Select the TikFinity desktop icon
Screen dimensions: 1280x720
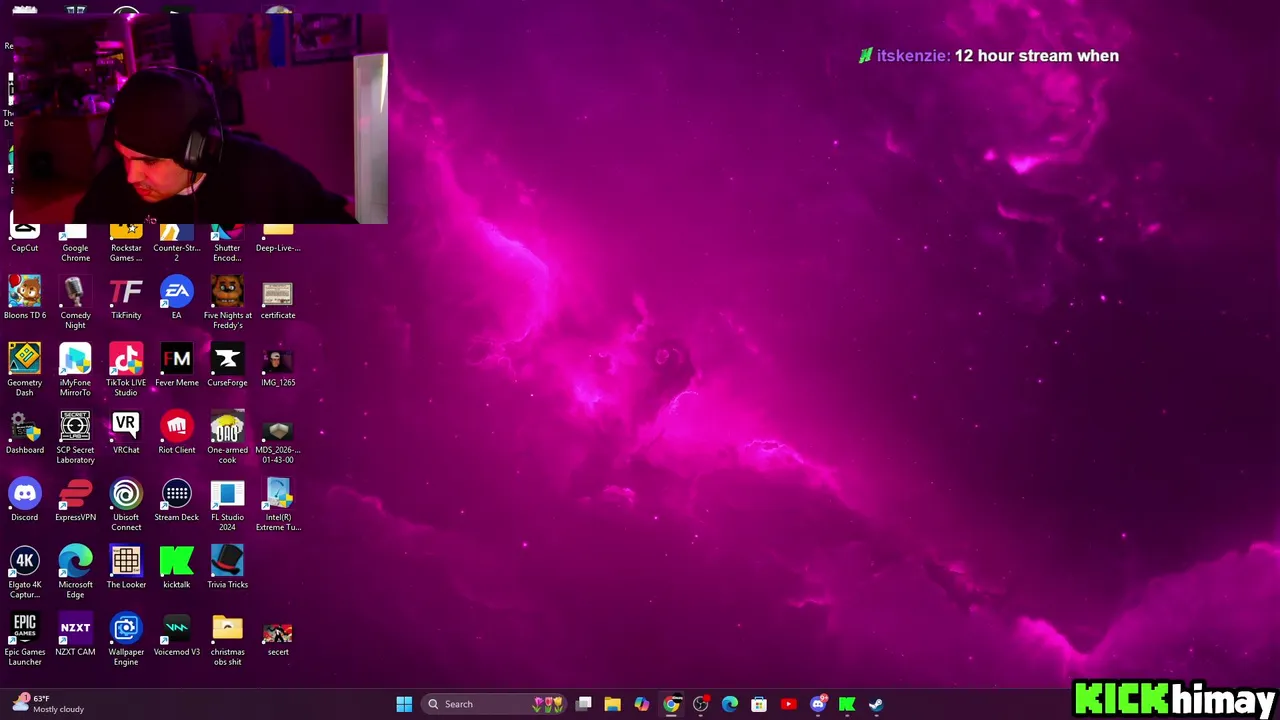(x=126, y=299)
